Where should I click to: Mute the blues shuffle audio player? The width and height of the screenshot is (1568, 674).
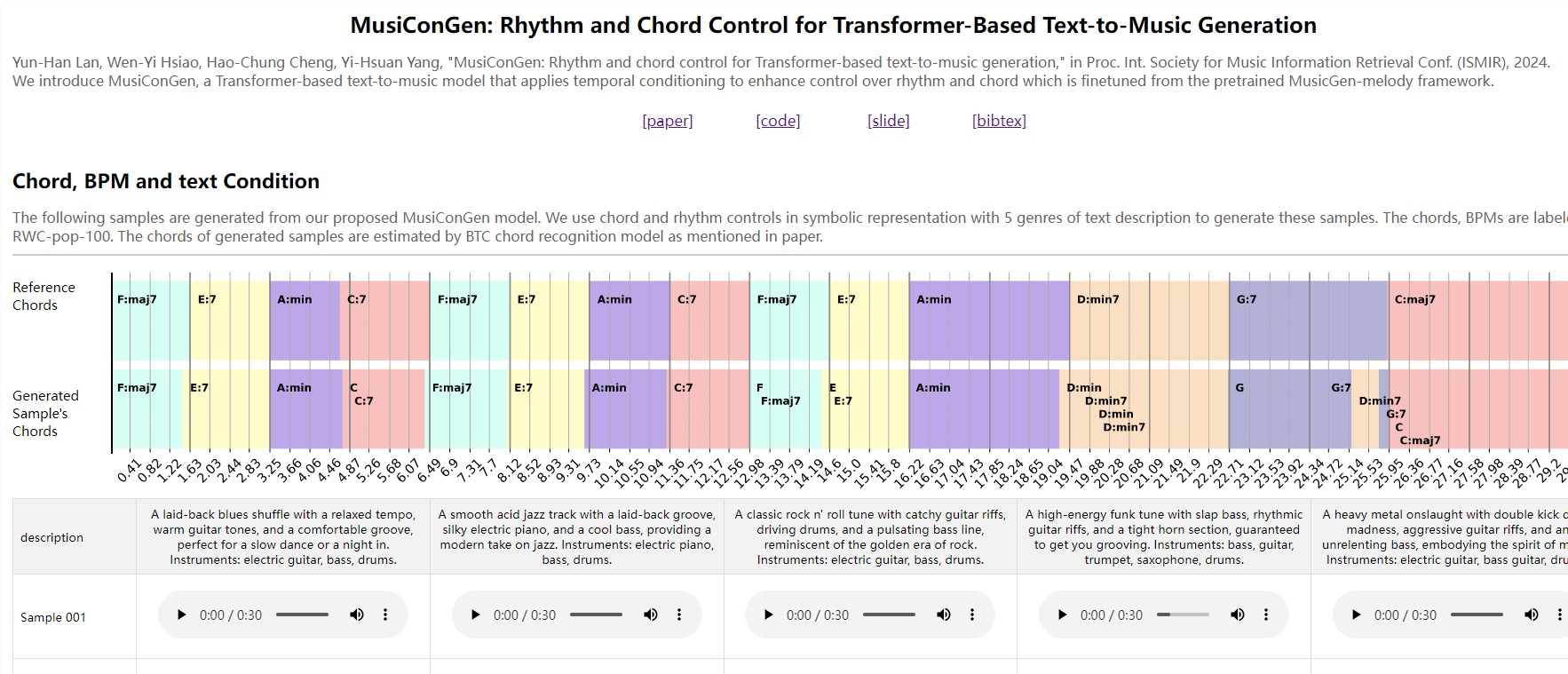[357, 615]
